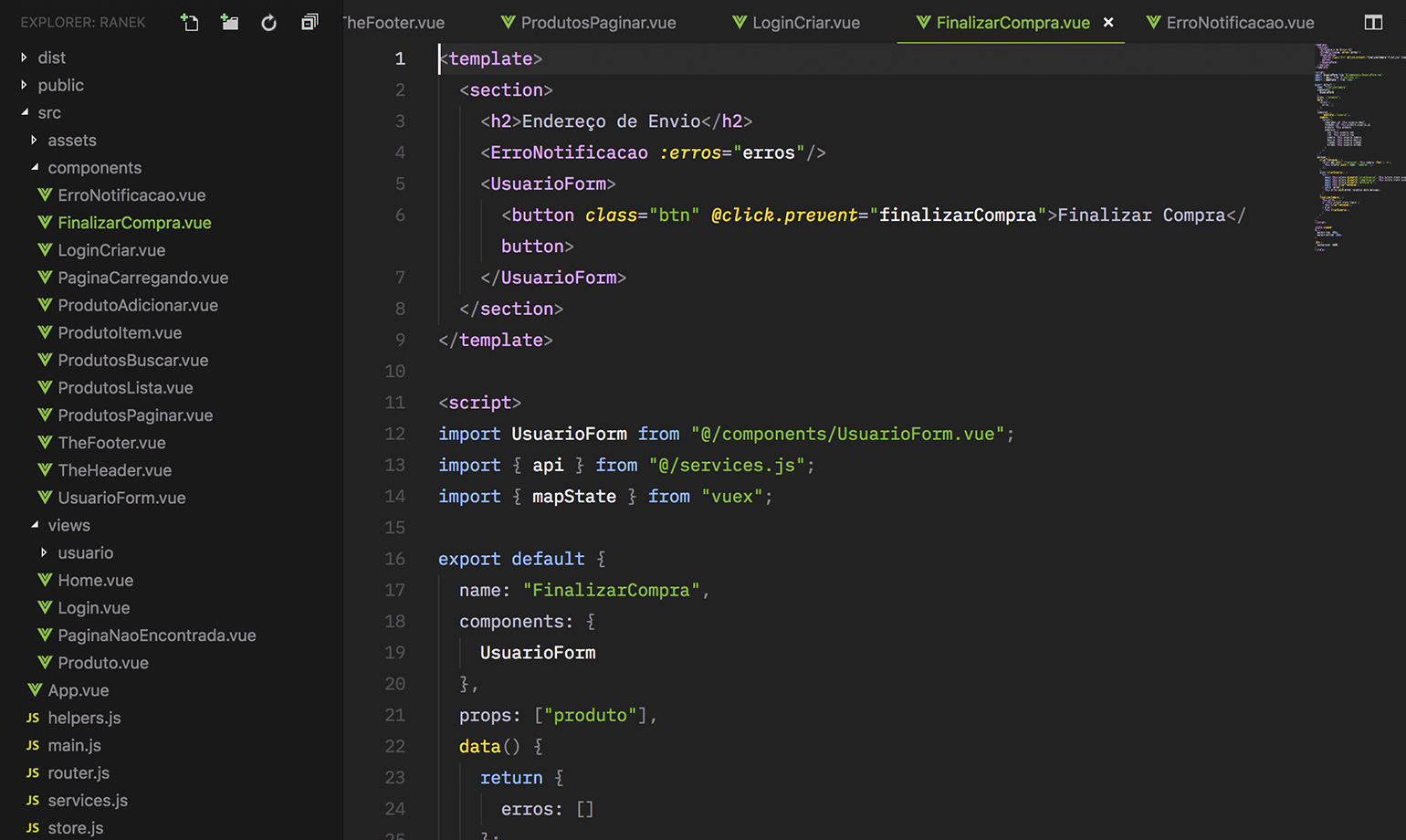Image resolution: width=1406 pixels, height=840 pixels.
Task: Split the editor layout
Action: pyautogui.click(x=1373, y=23)
